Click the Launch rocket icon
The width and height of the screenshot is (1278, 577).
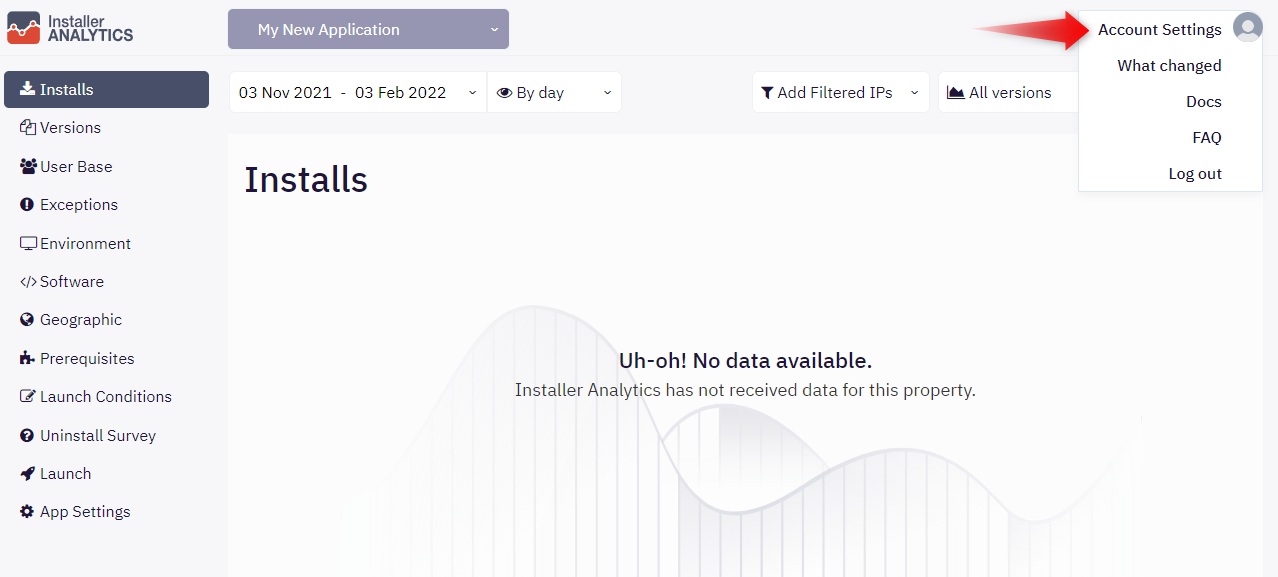(x=27, y=474)
